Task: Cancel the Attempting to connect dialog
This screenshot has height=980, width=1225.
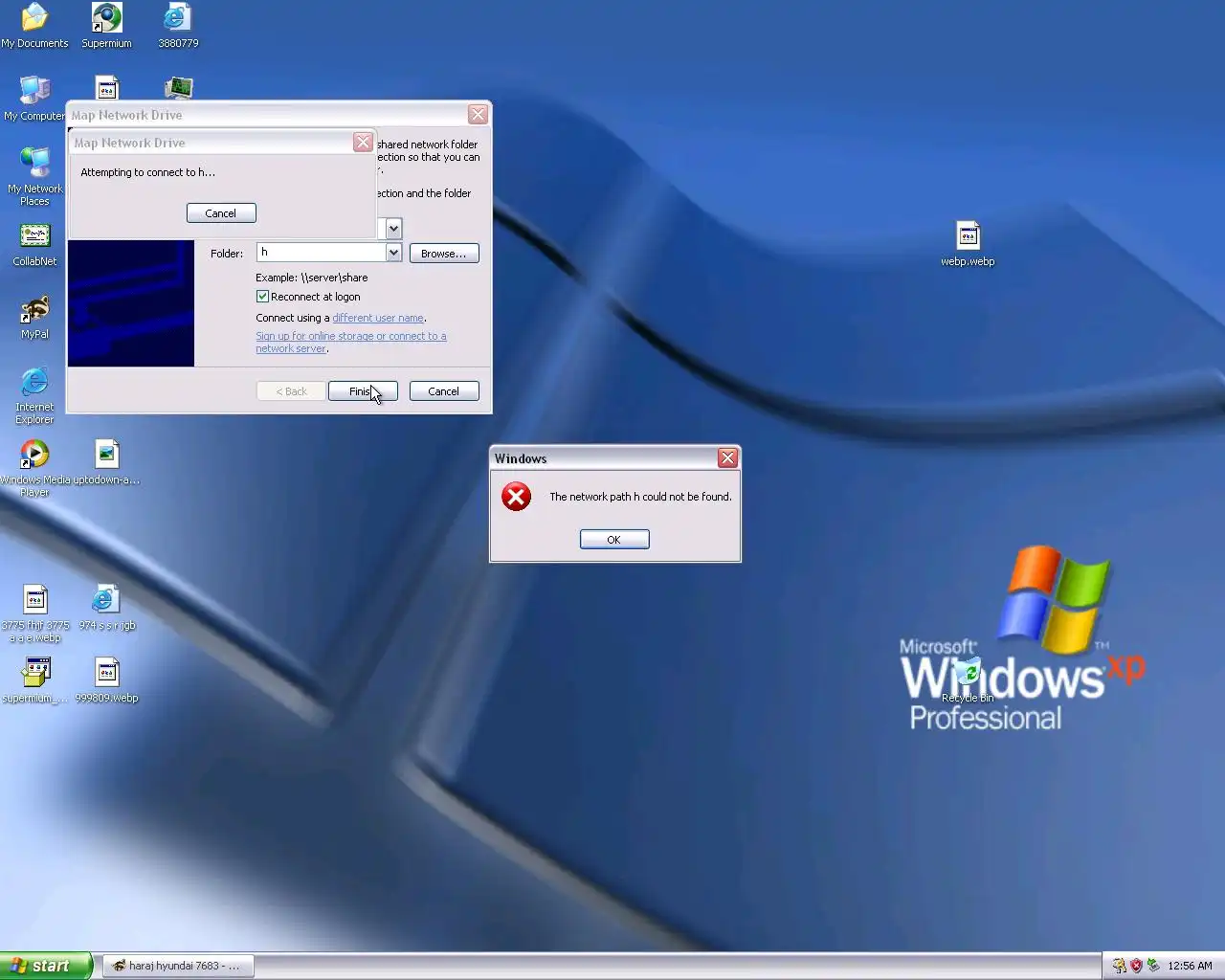Action: coord(221,213)
